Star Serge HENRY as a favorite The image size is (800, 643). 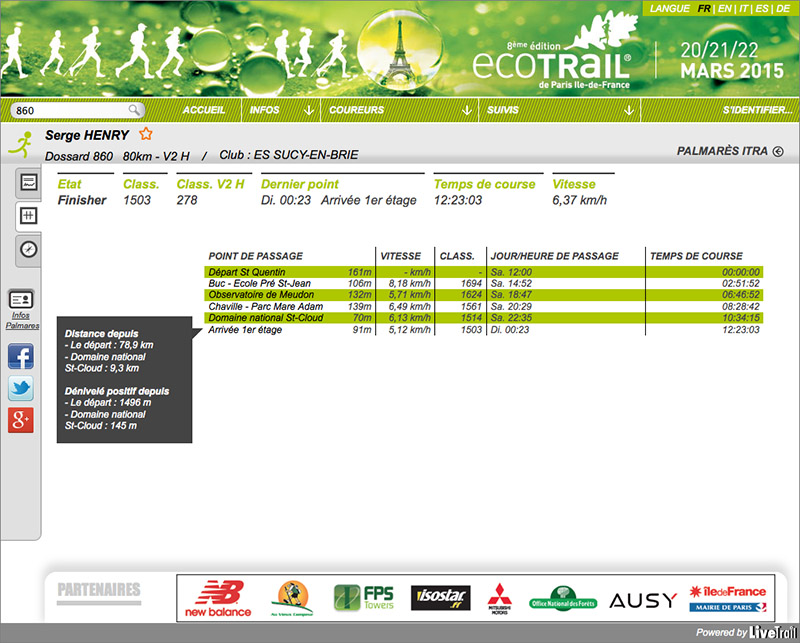coord(146,134)
